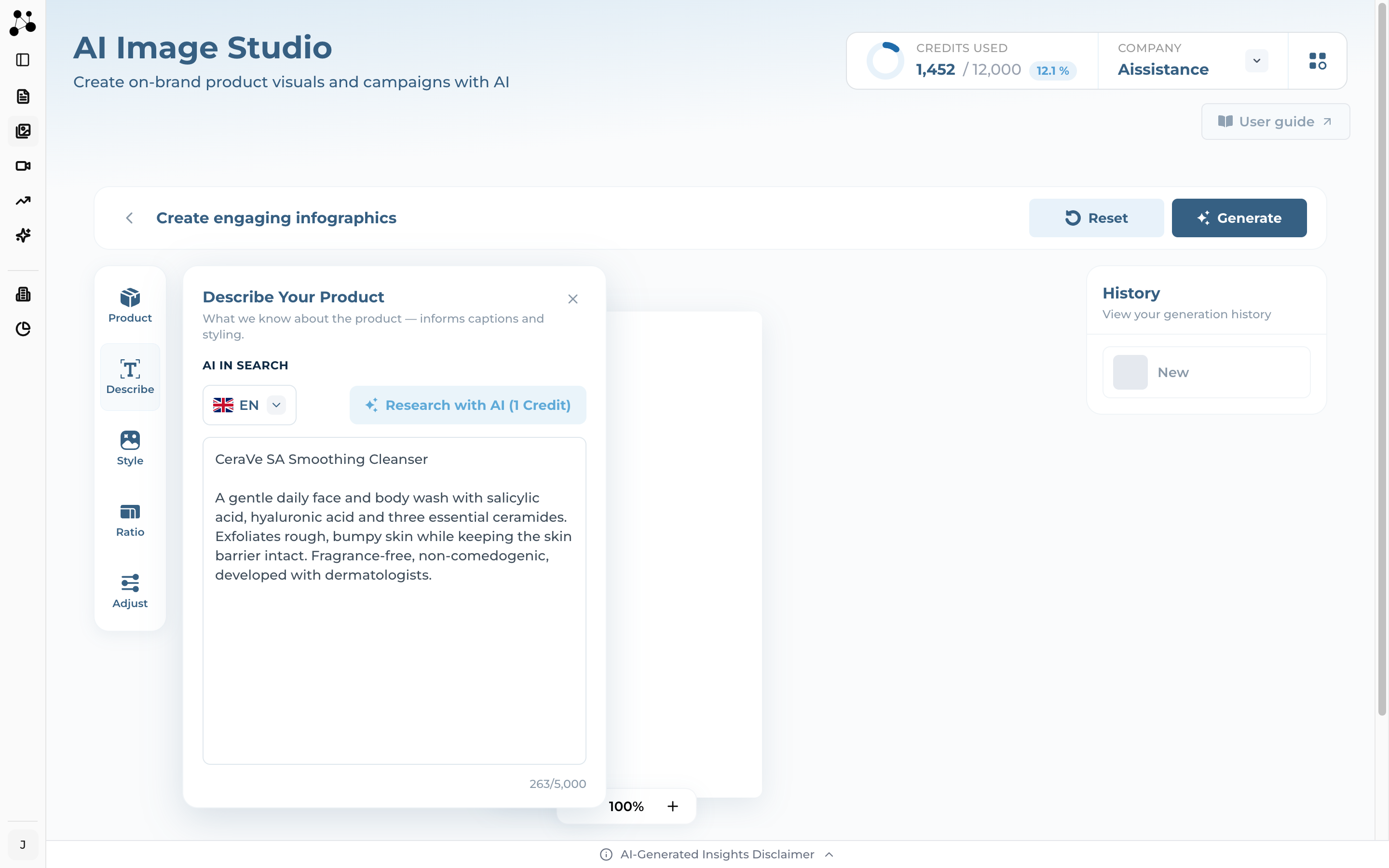Open the image studio sidebar icon
The height and width of the screenshot is (868, 1389).
(23, 131)
